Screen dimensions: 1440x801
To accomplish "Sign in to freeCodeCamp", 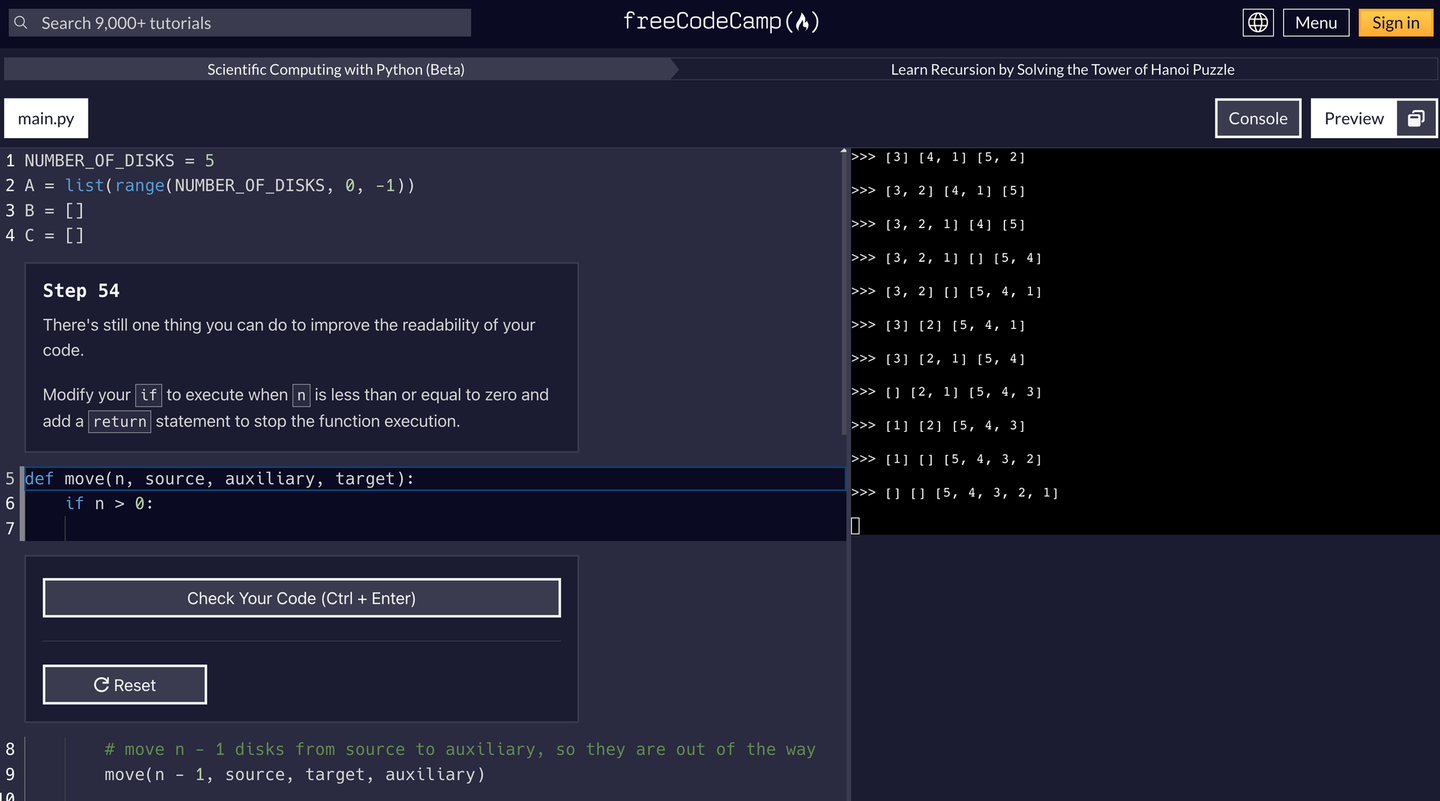I will coord(1396,21).
